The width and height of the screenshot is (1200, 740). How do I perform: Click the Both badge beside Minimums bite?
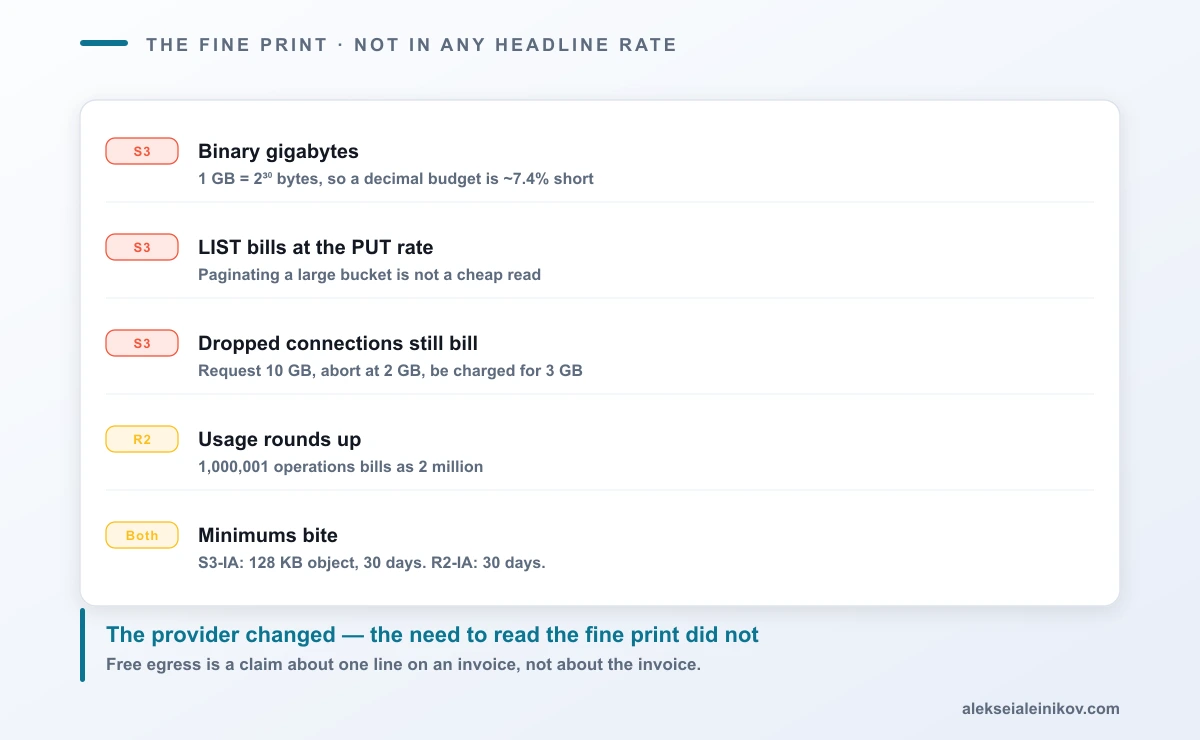(142, 535)
